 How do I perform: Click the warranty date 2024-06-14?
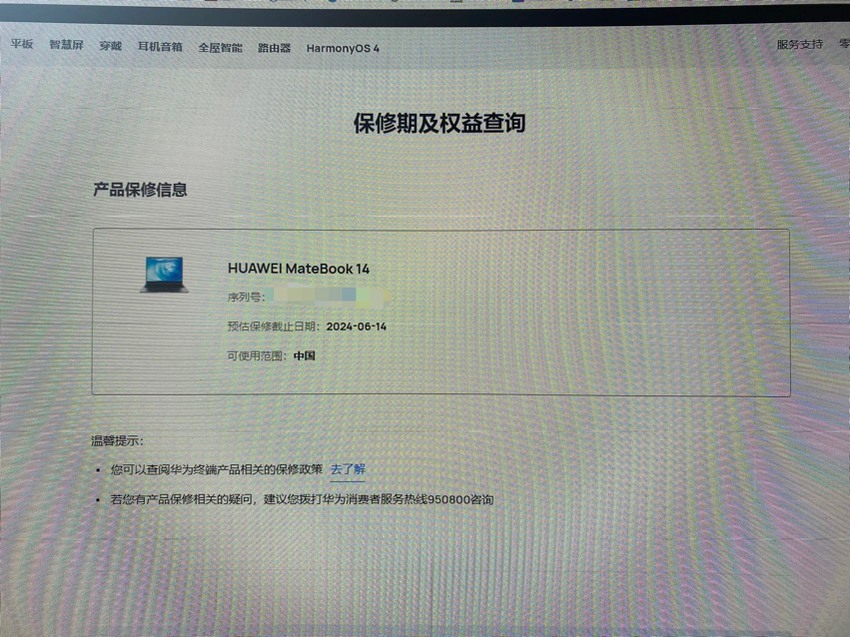point(356,326)
